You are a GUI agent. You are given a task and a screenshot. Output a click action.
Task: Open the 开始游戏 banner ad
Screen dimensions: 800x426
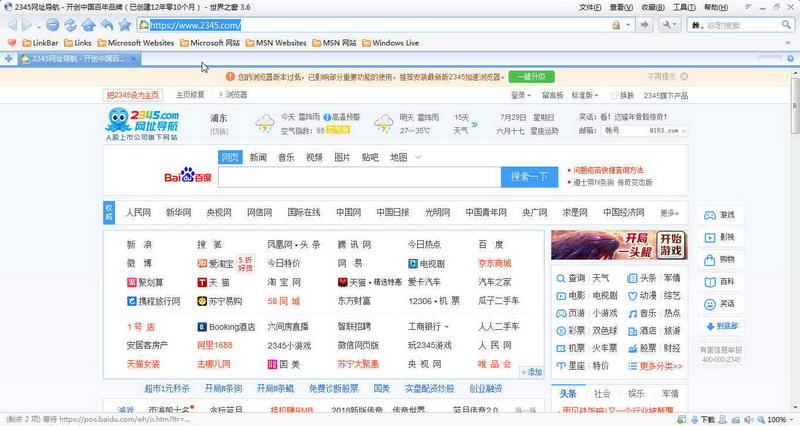pyautogui.click(x=619, y=245)
